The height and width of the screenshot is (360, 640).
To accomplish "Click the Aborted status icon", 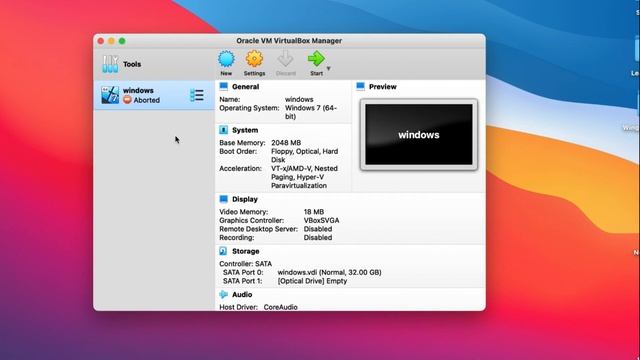I will click(127, 100).
